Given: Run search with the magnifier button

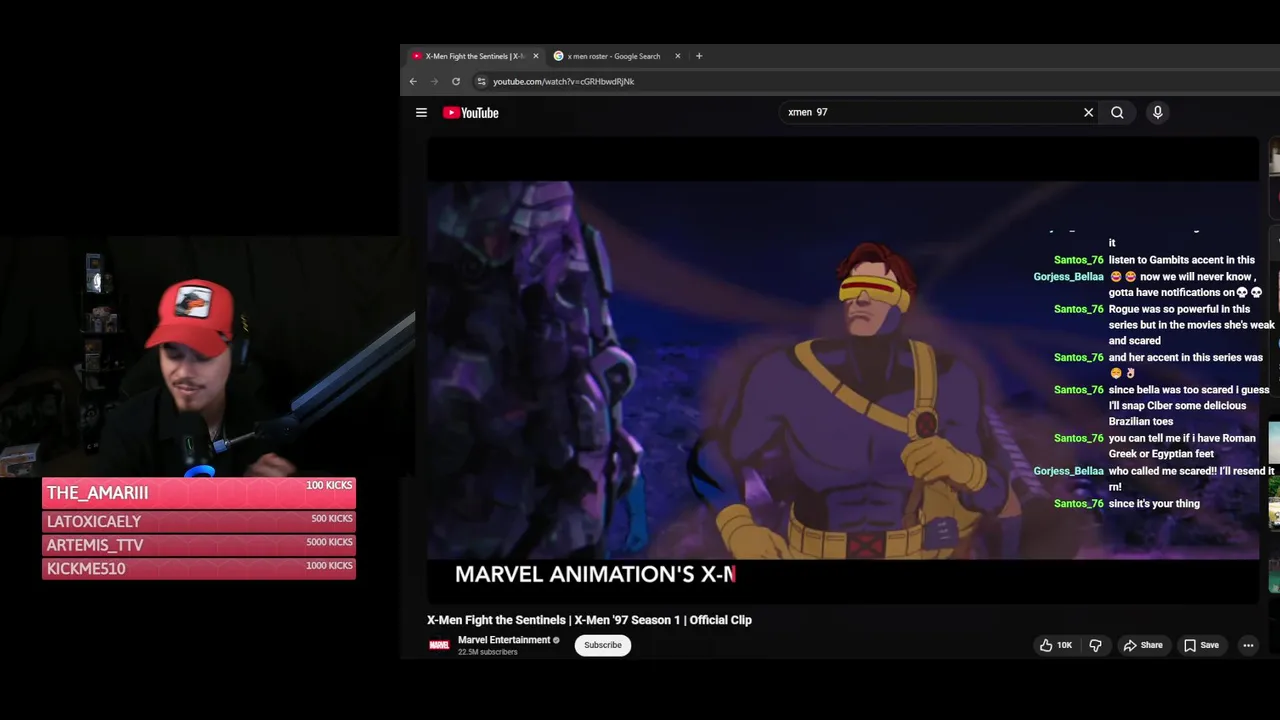Looking at the screenshot, I should 1117,113.
